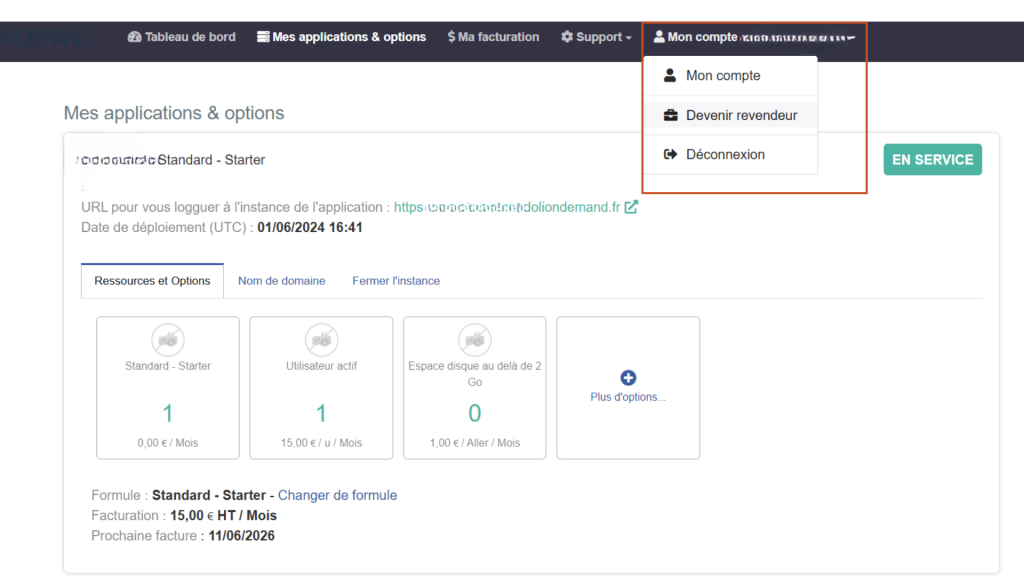Click the 15,00 € / u / Mois price
This screenshot has height=576, width=1024.
coord(321,443)
